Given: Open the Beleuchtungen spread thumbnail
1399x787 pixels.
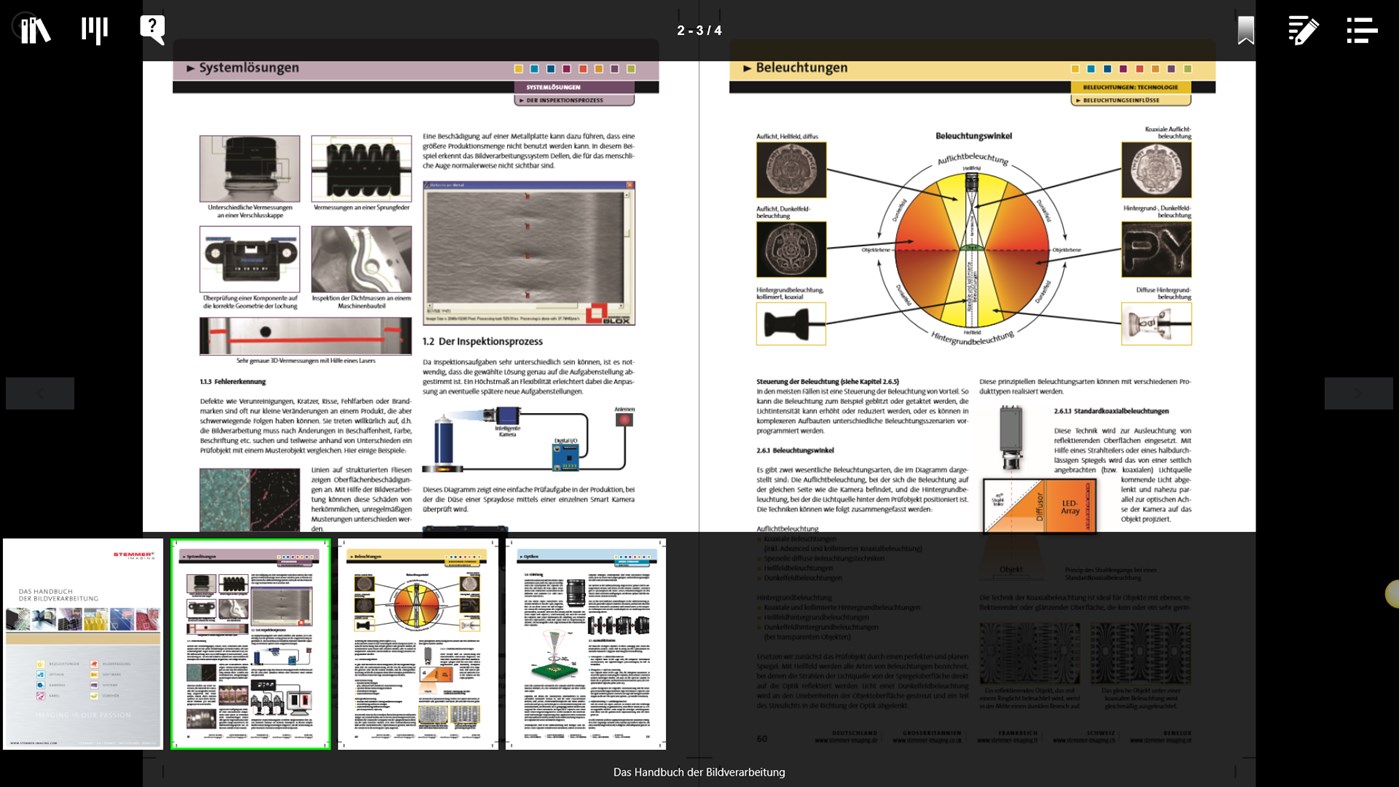Looking at the screenshot, I should tap(417, 643).
